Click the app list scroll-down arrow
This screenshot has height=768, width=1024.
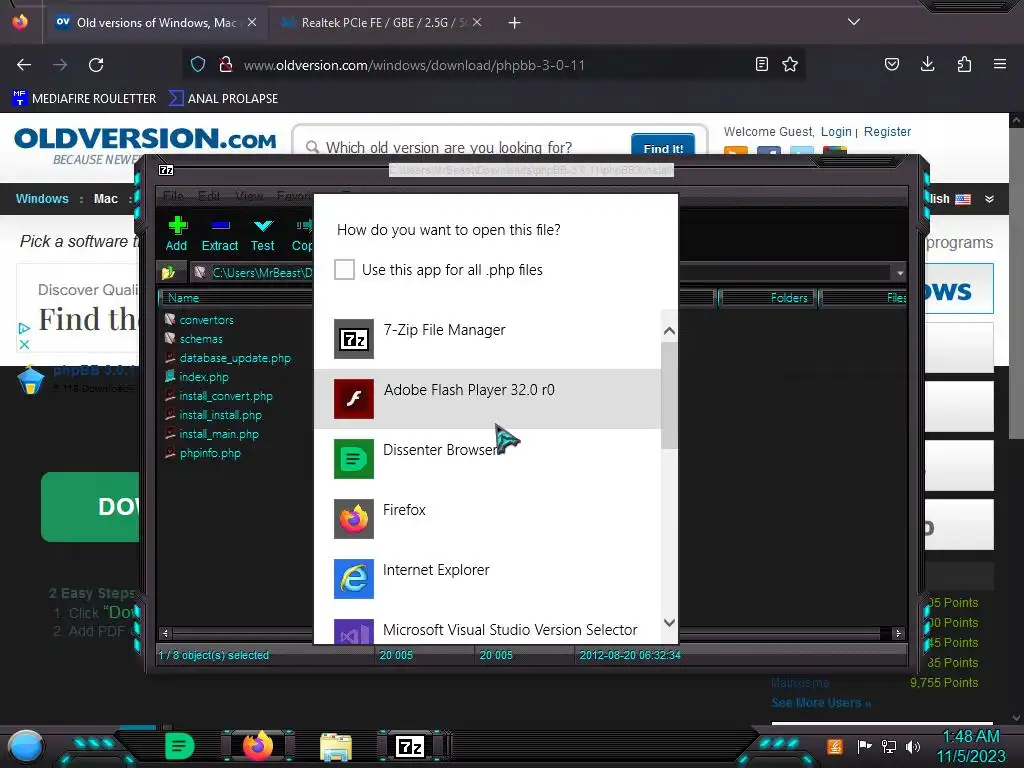click(x=669, y=622)
